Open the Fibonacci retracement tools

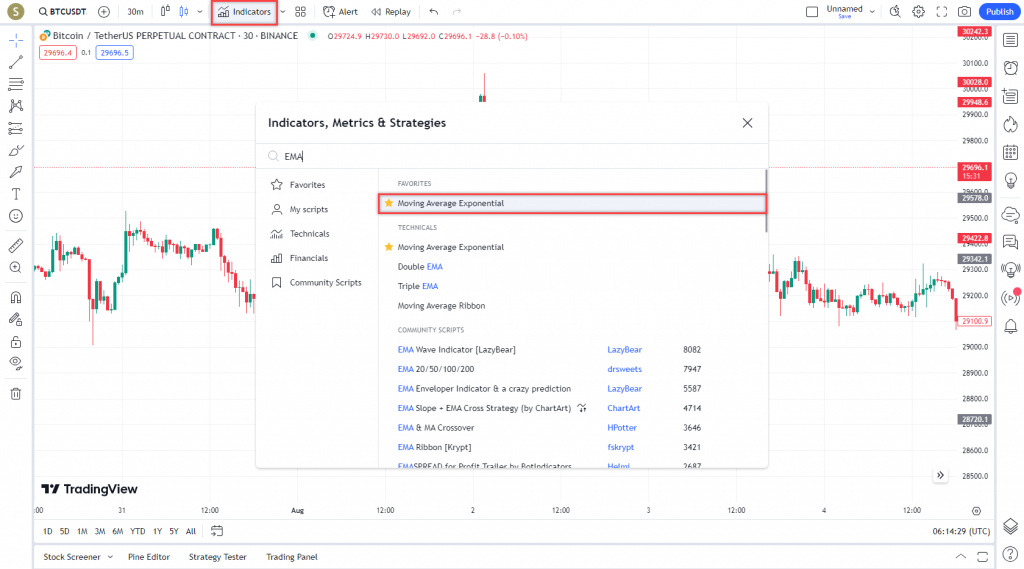click(x=16, y=84)
